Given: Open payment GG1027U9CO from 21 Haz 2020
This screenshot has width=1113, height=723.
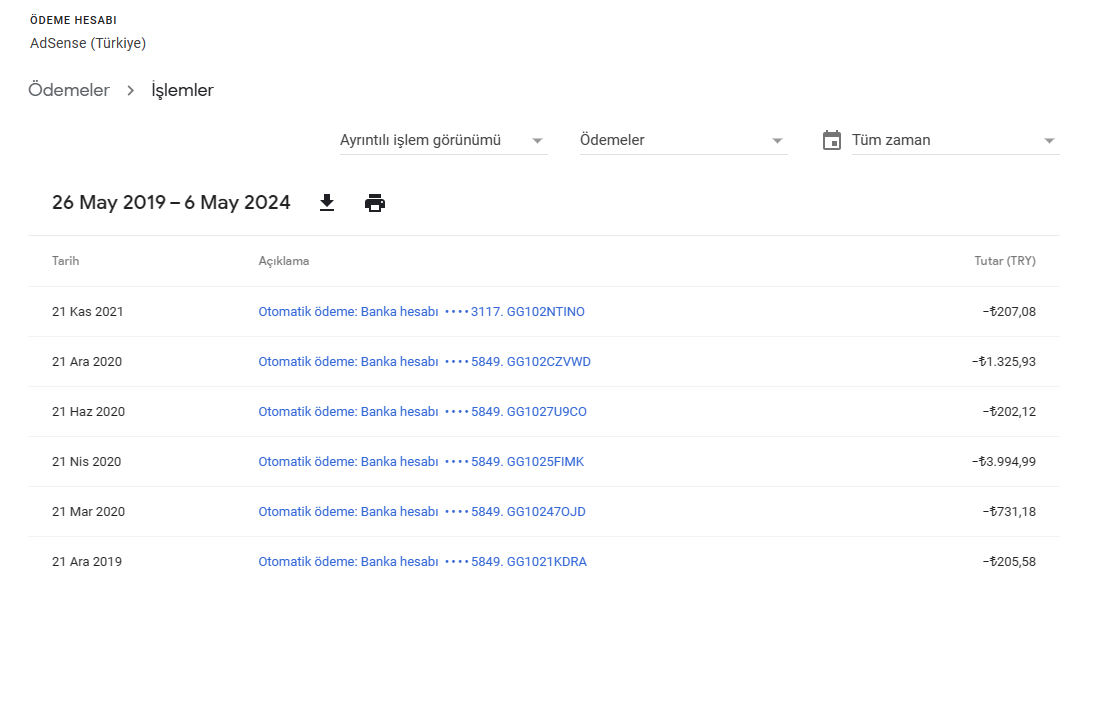Looking at the screenshot, I should pos(422,412).
